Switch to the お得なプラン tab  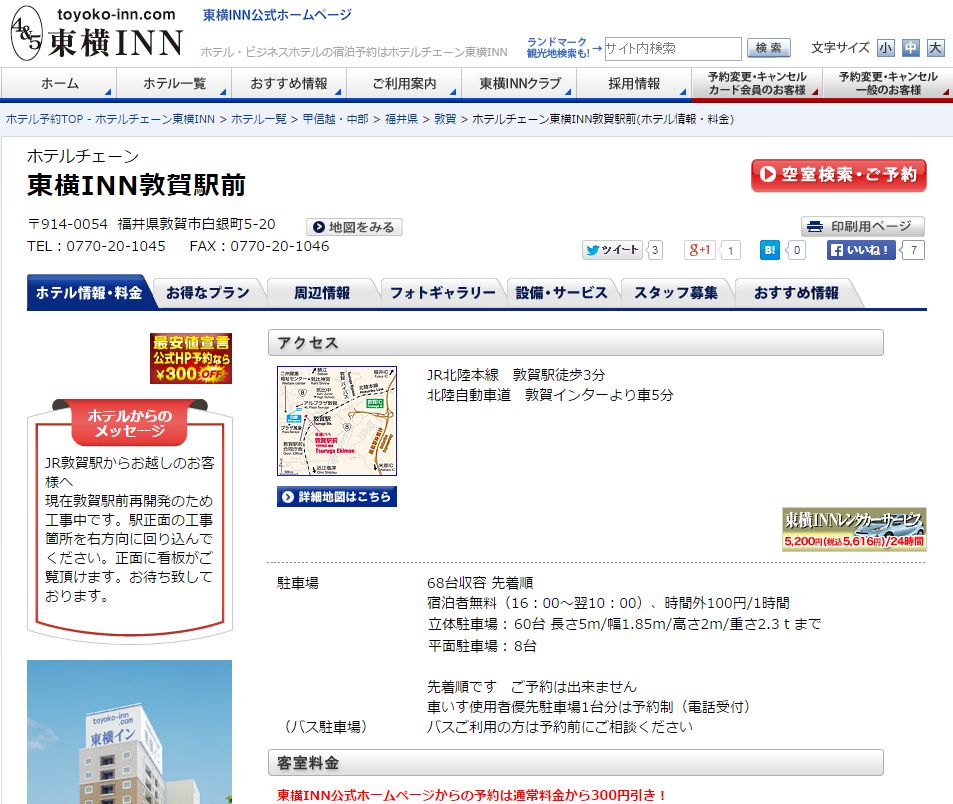pyautogui.click(x=208, y=293)
